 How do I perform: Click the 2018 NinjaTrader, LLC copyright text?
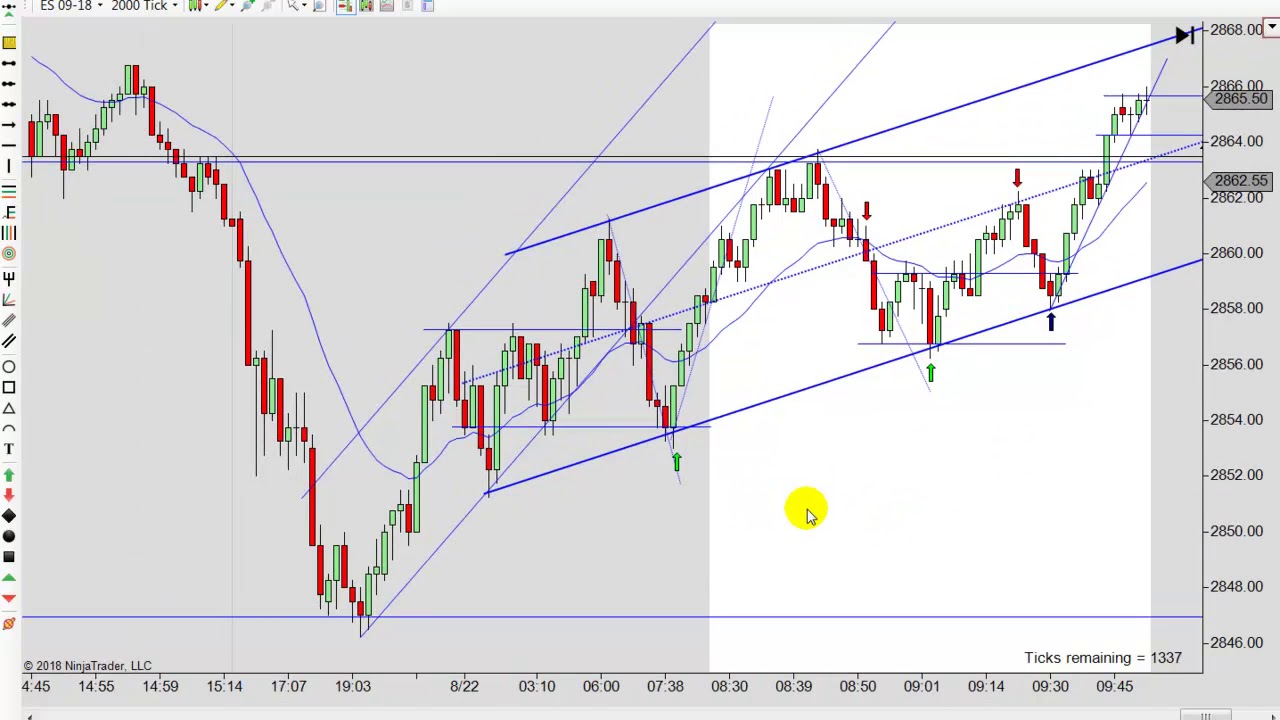point(87,666)
